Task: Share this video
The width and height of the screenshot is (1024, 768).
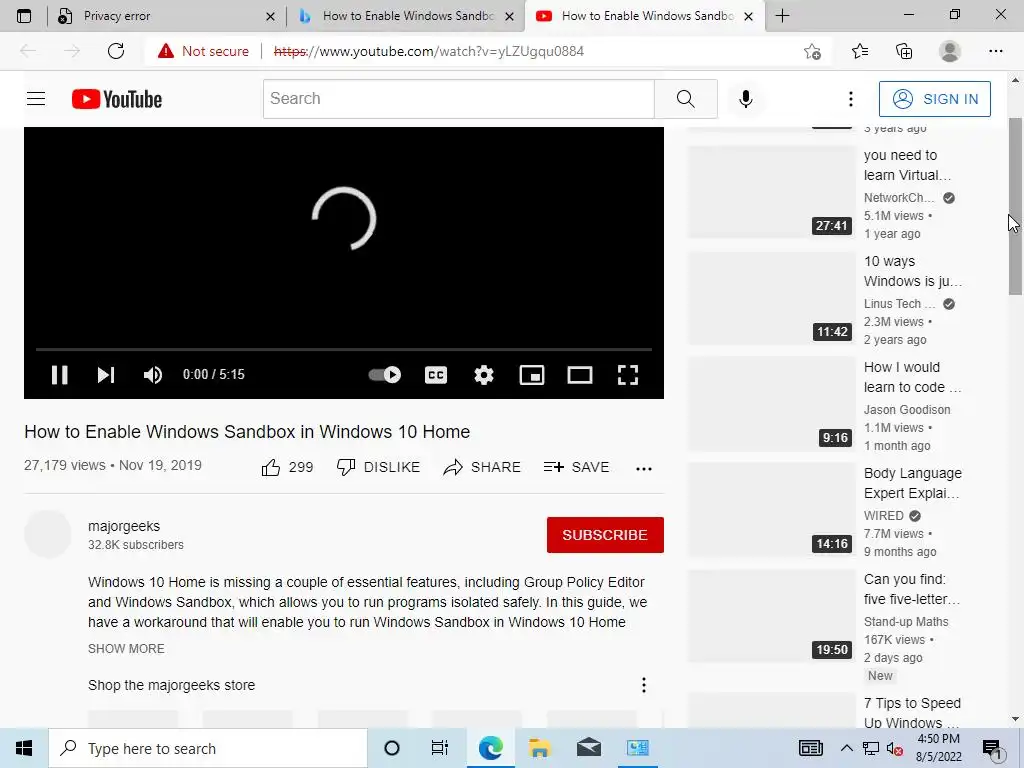Action: (x=482, y=468)
